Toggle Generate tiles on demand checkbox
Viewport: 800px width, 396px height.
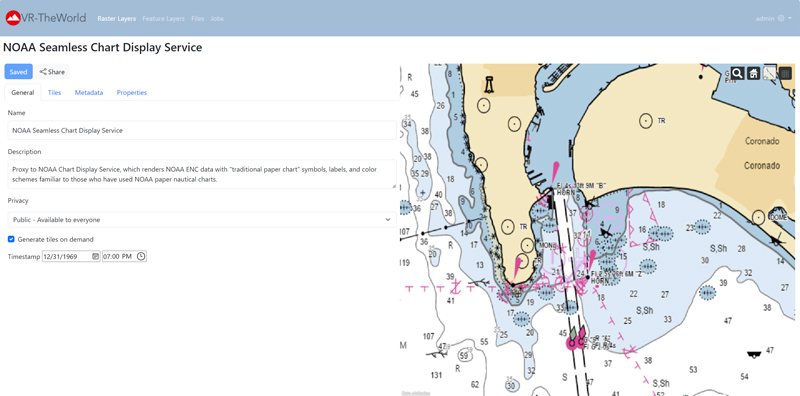(x=11, y=239)
